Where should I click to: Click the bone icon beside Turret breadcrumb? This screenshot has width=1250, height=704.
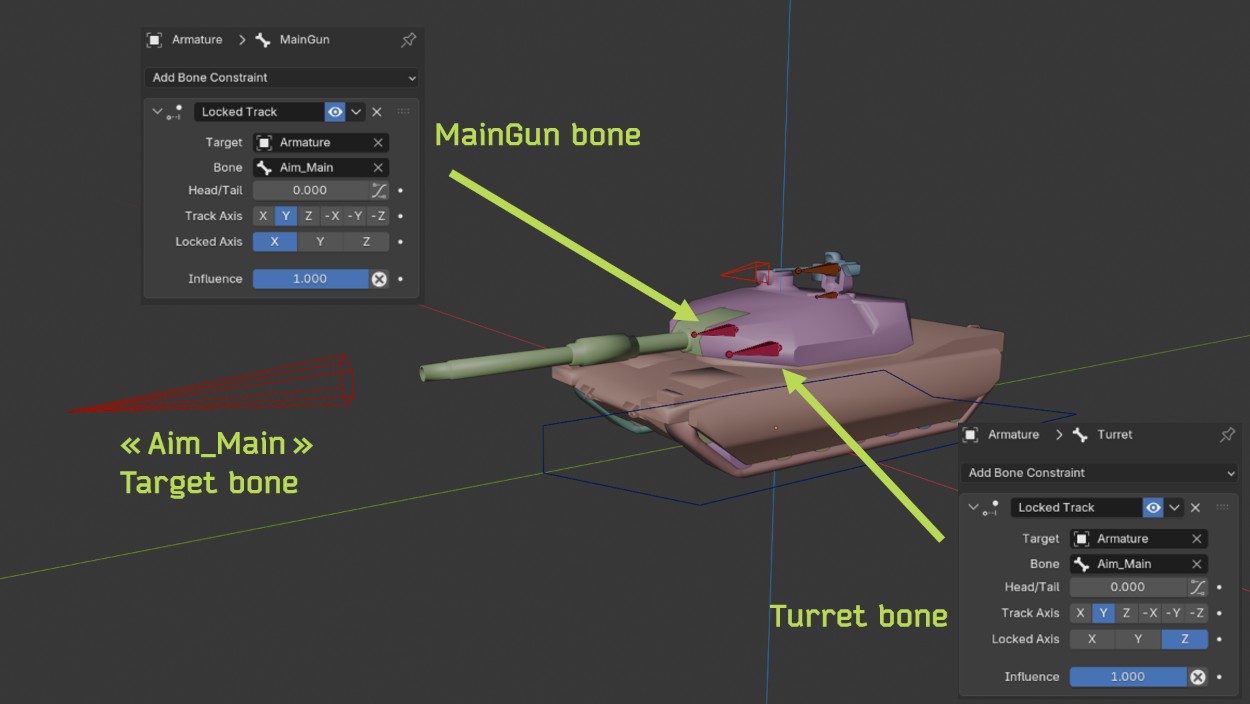pyautogui.click(x=1080, y=435)
